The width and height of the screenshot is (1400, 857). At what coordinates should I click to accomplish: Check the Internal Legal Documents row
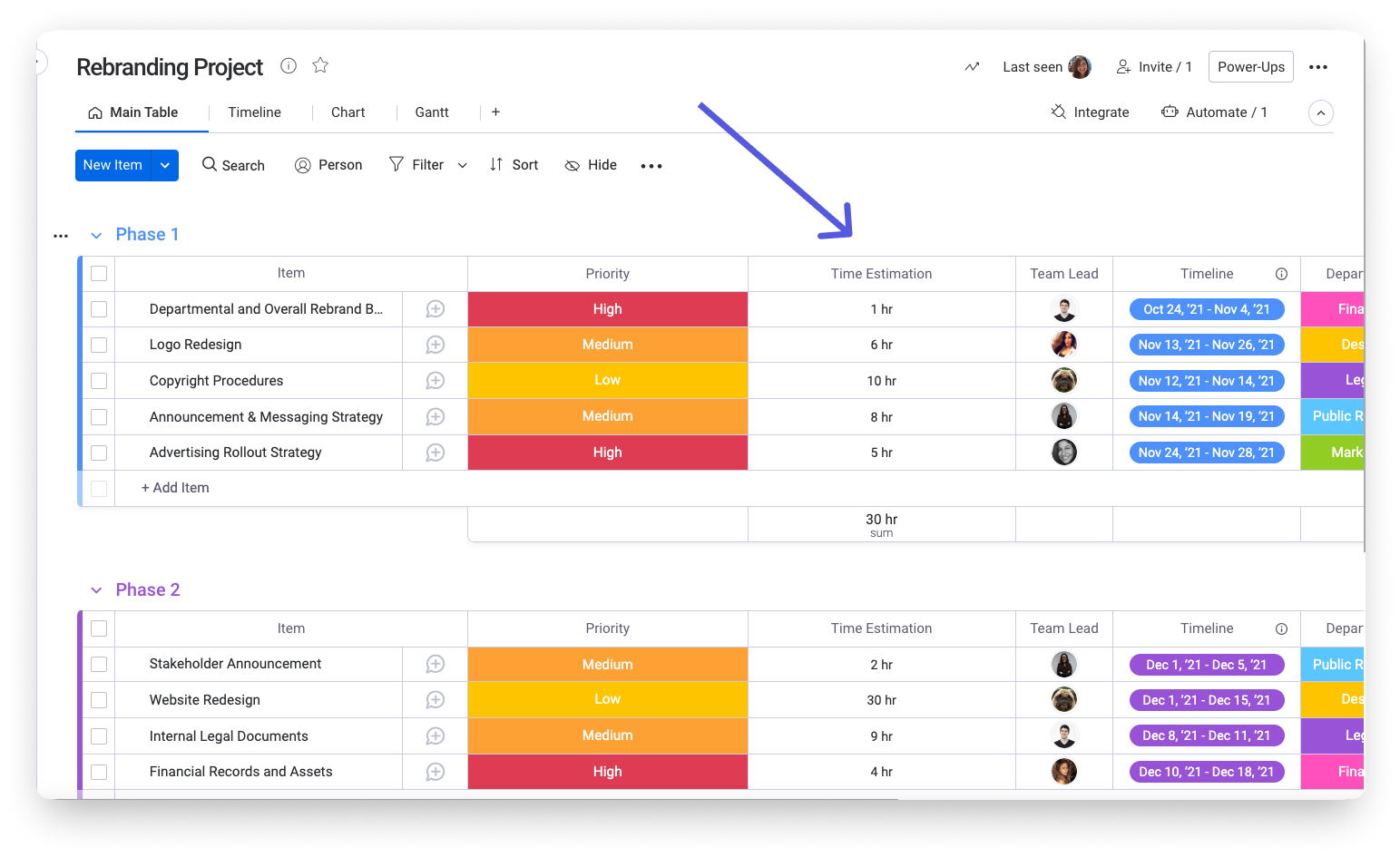(99, 736)
